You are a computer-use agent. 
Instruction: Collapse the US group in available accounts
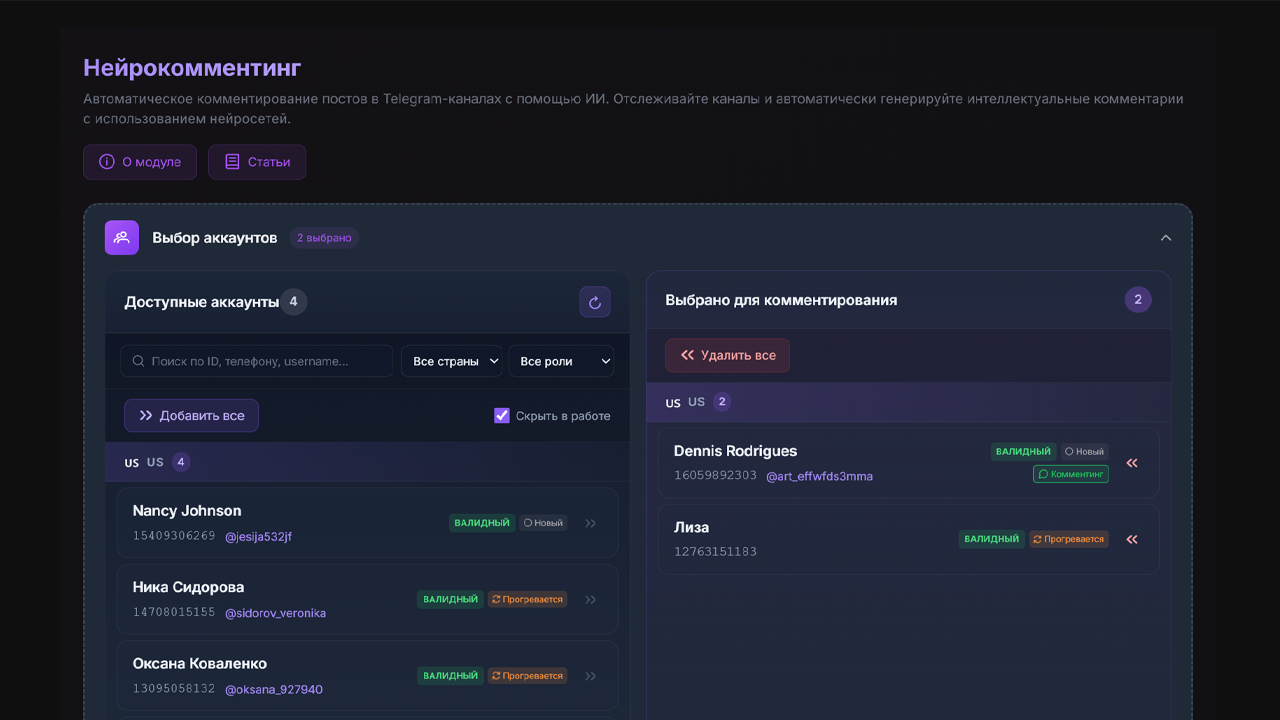pyautogui.click(x=367, y=462)
